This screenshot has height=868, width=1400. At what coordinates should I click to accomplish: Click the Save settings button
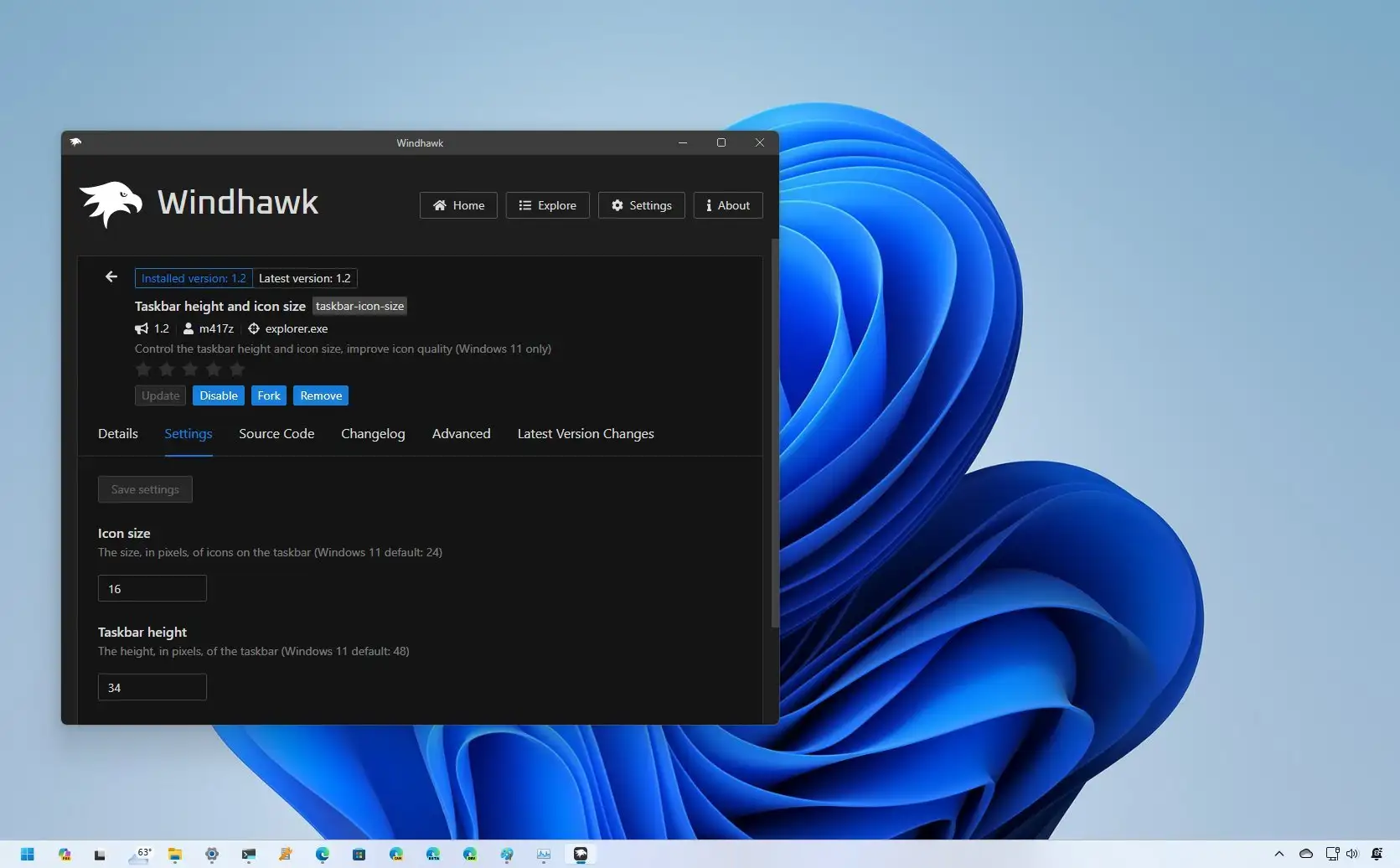pos(144,488)
